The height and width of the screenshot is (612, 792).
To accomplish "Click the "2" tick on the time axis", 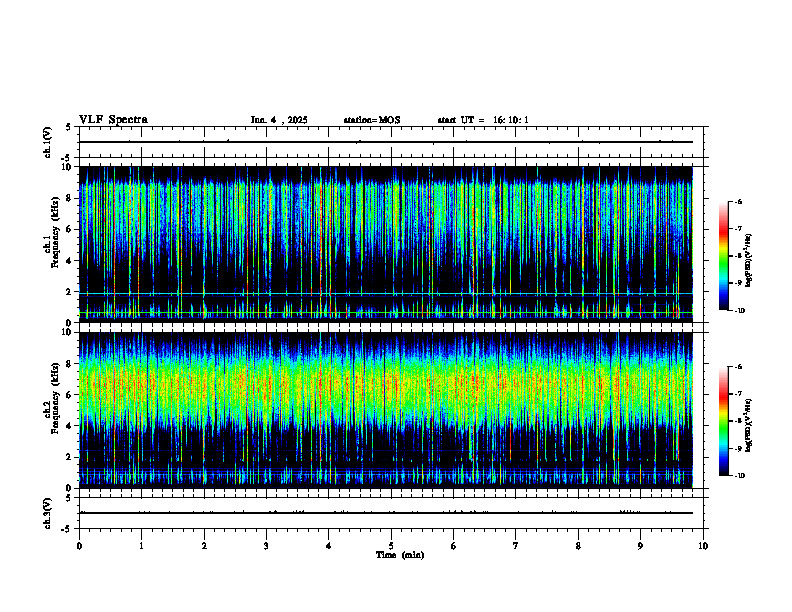I will point(204,546).
